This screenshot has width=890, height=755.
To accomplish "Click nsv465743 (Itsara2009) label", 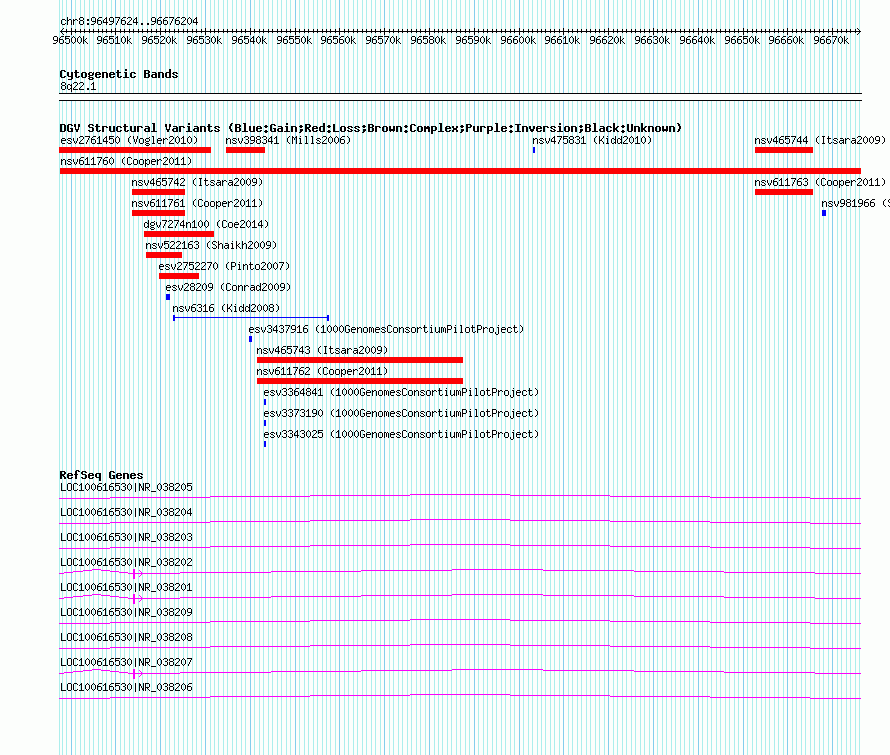I will pos(322,350).
